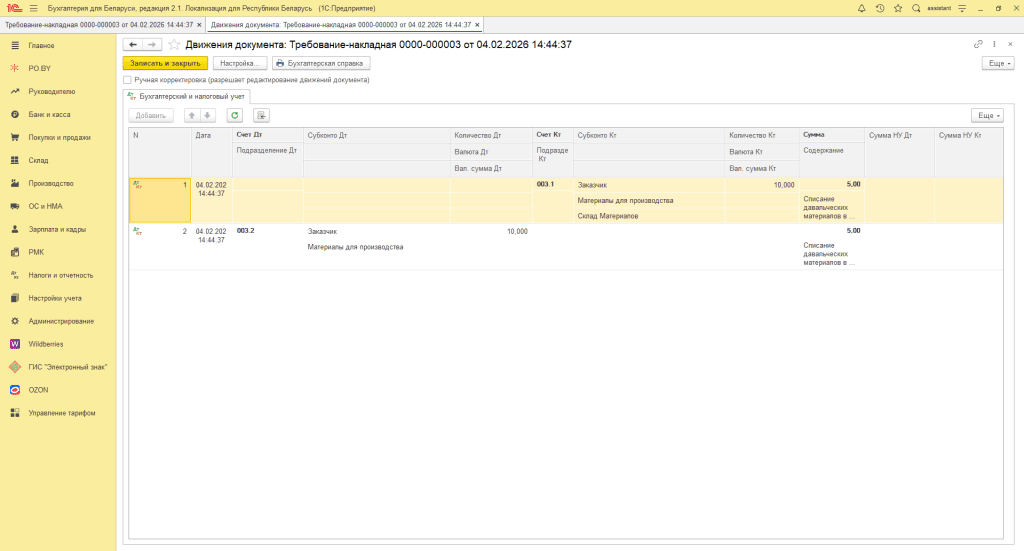Expand the Еще dropdown above the table
Viewport: 1024px width, 551px height.
(x=986, y=115)
